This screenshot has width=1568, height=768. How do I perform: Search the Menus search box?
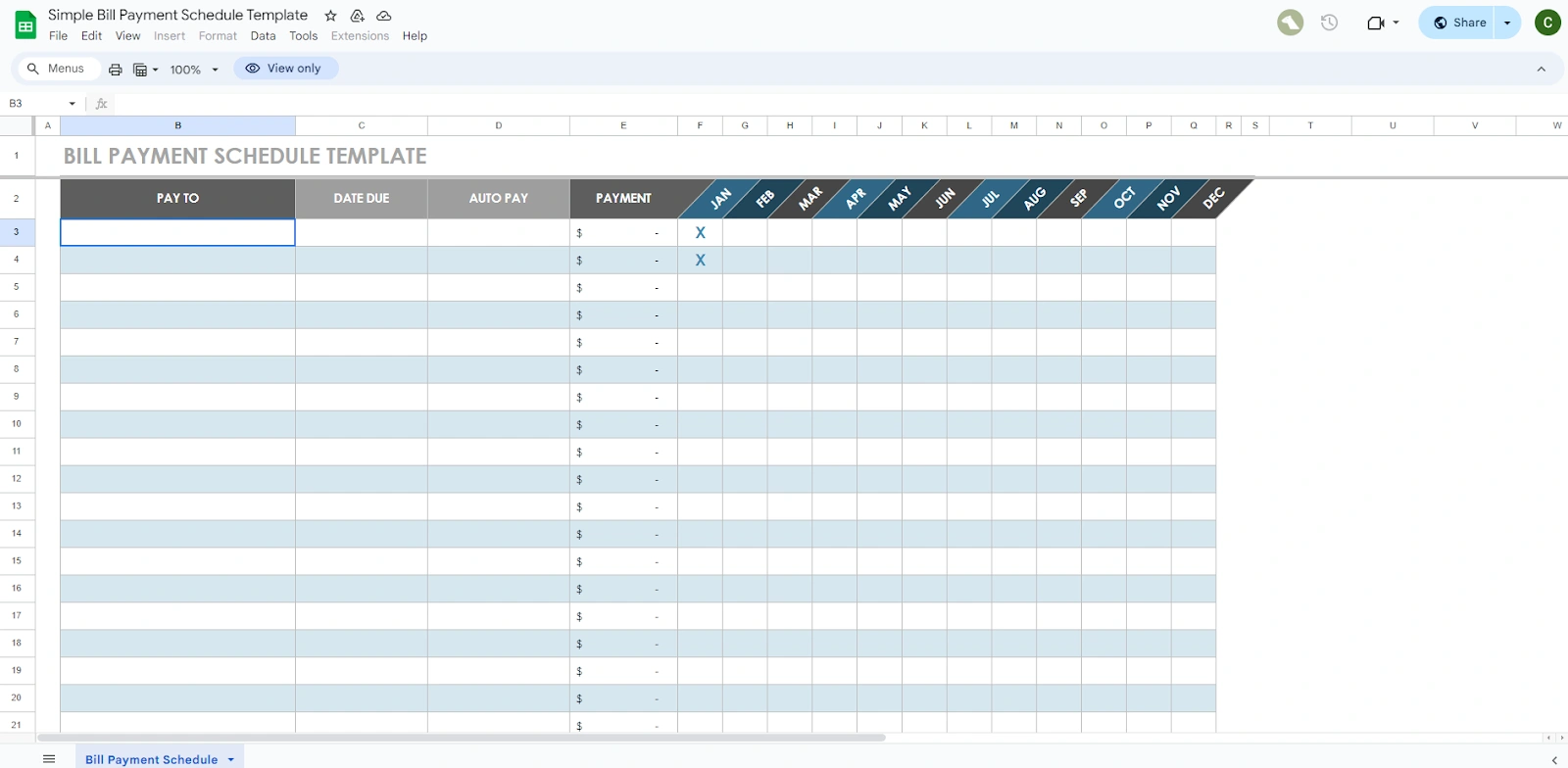pos(57,69)
